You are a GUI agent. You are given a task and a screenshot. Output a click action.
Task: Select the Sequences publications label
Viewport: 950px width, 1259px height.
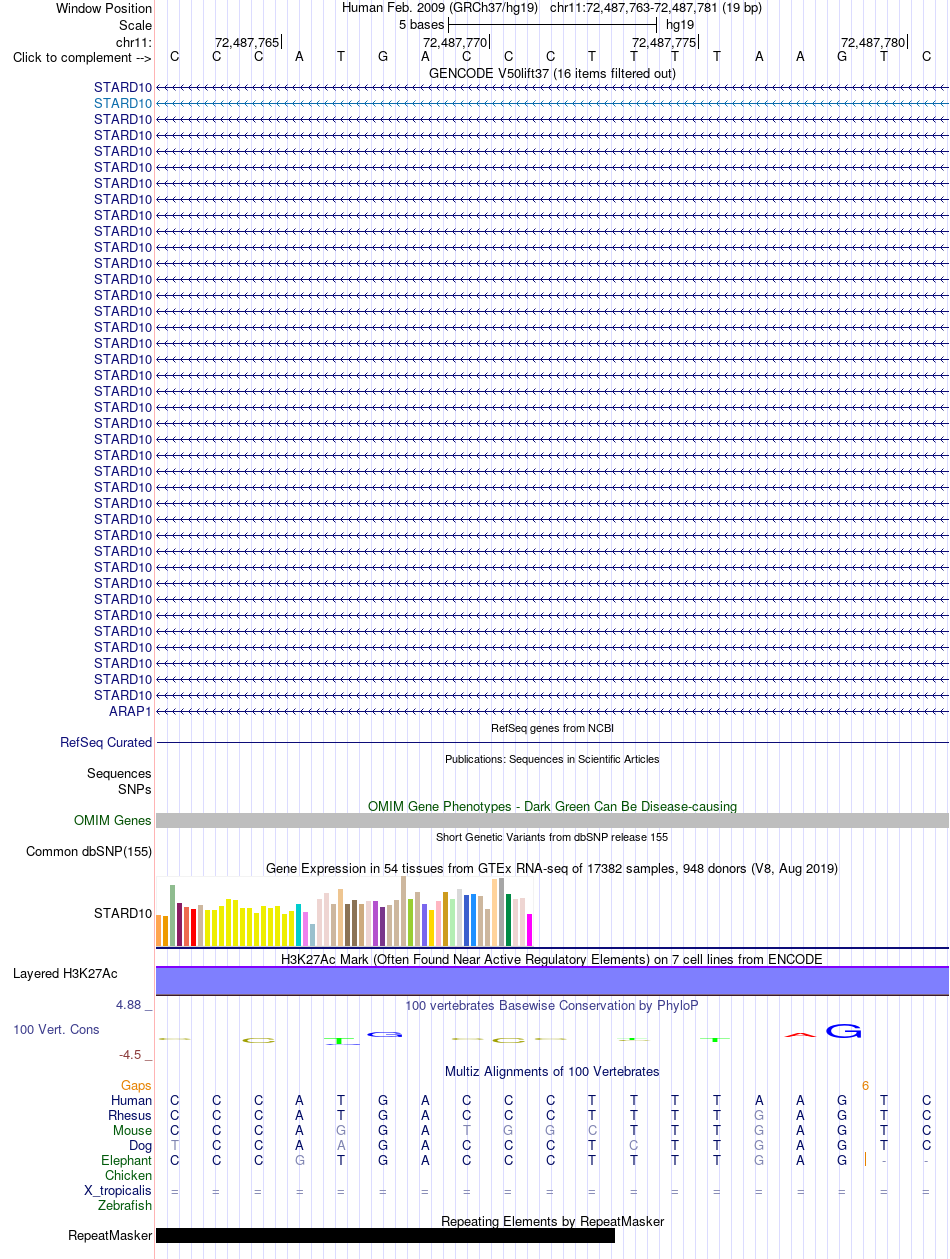(x=119, y=774)
